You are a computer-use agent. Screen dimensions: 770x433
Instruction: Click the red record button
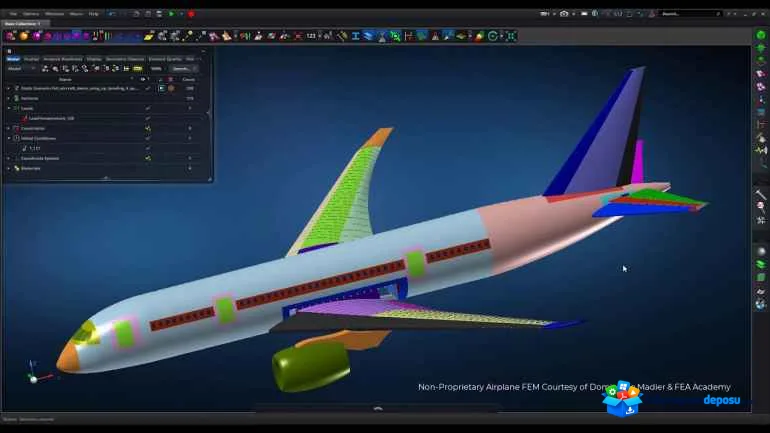(191, 14)
